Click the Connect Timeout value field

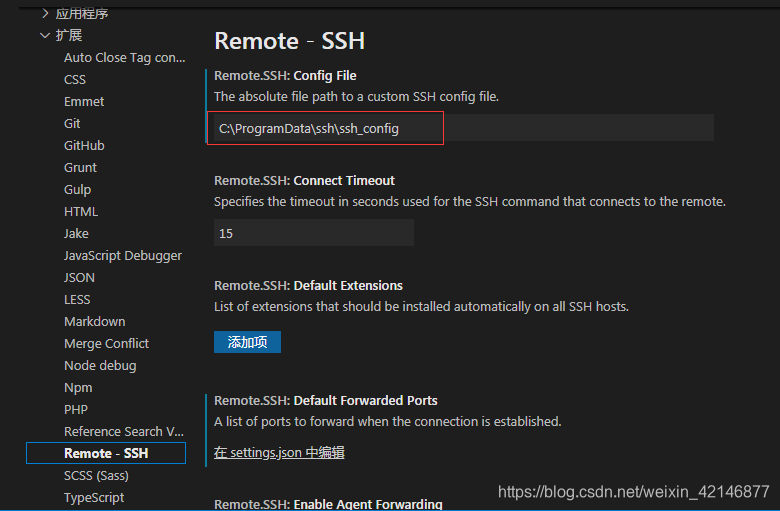[314, 233]
